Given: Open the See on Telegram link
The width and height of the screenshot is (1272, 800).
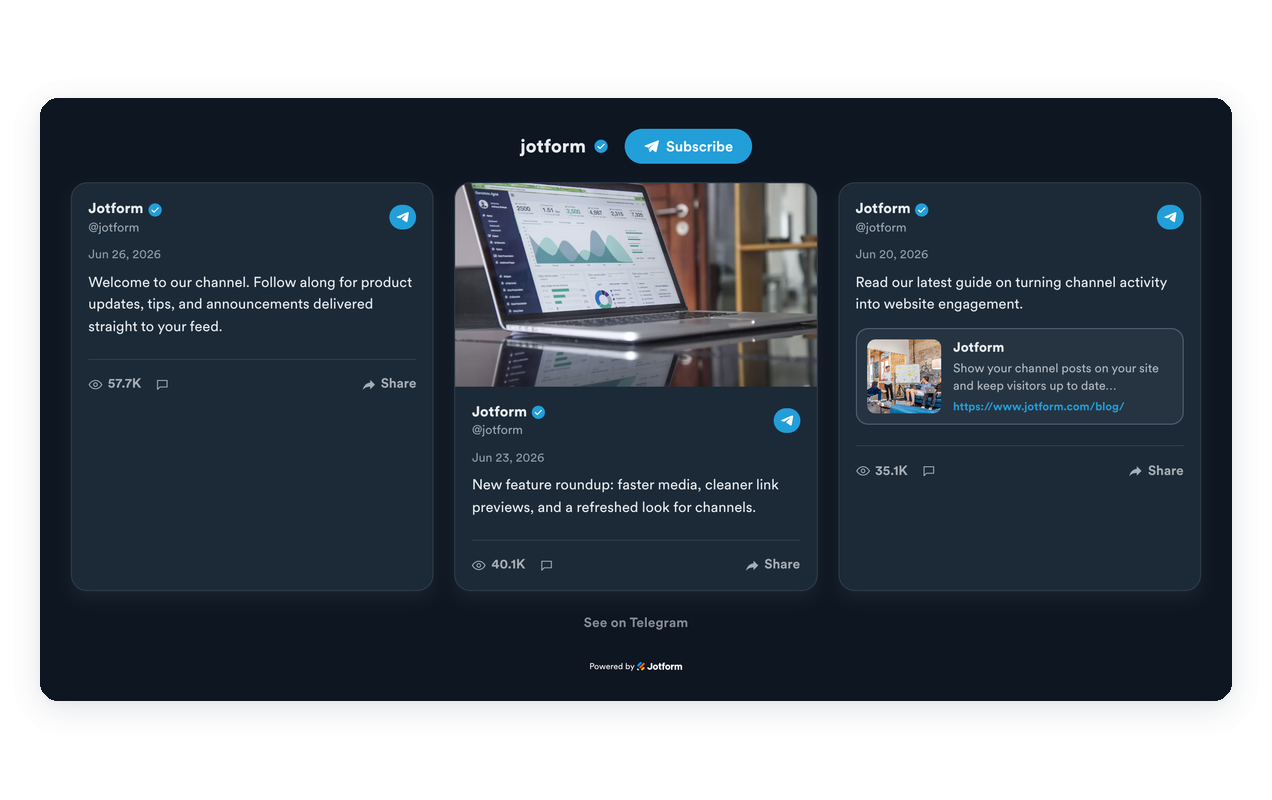Looking at the screenshot, I should [636, 622].
